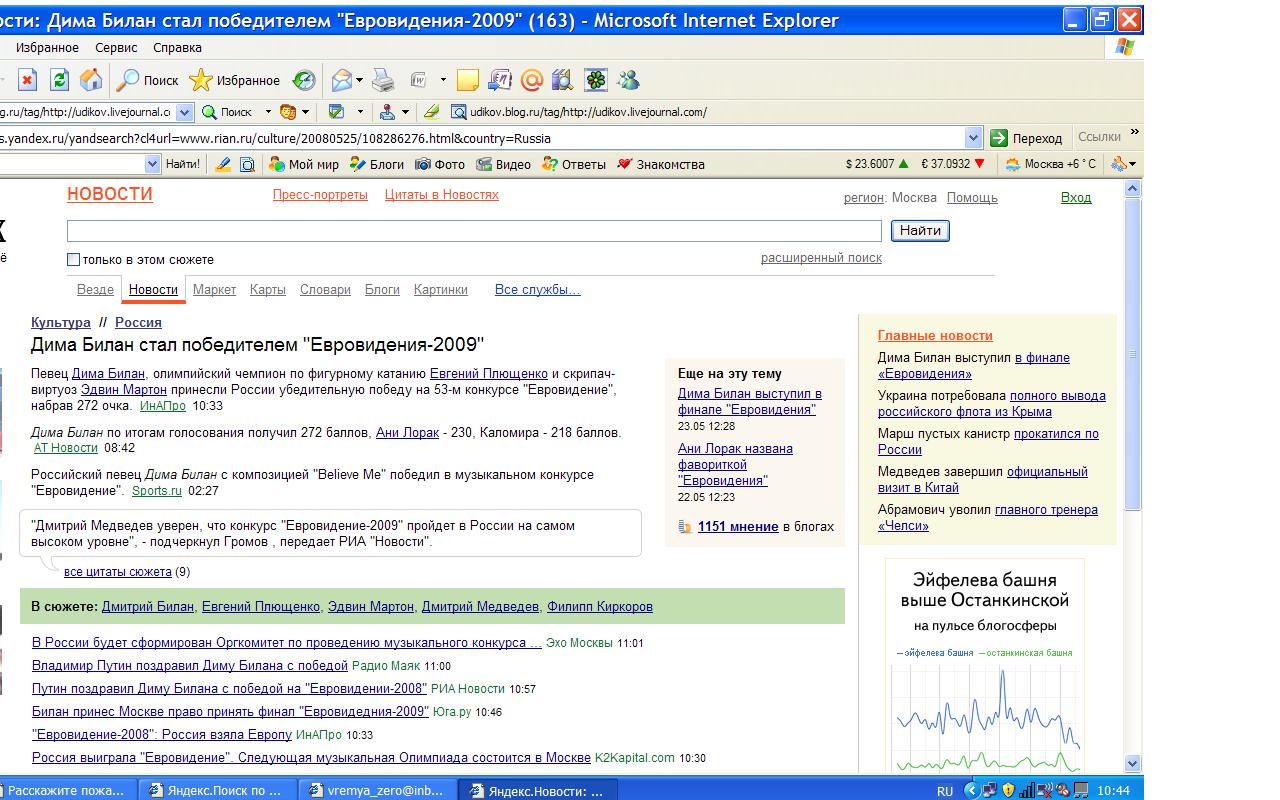Open Windows Messenger people icon
The width and height of the screenshot is (1280, 800).
pos(629,80)
